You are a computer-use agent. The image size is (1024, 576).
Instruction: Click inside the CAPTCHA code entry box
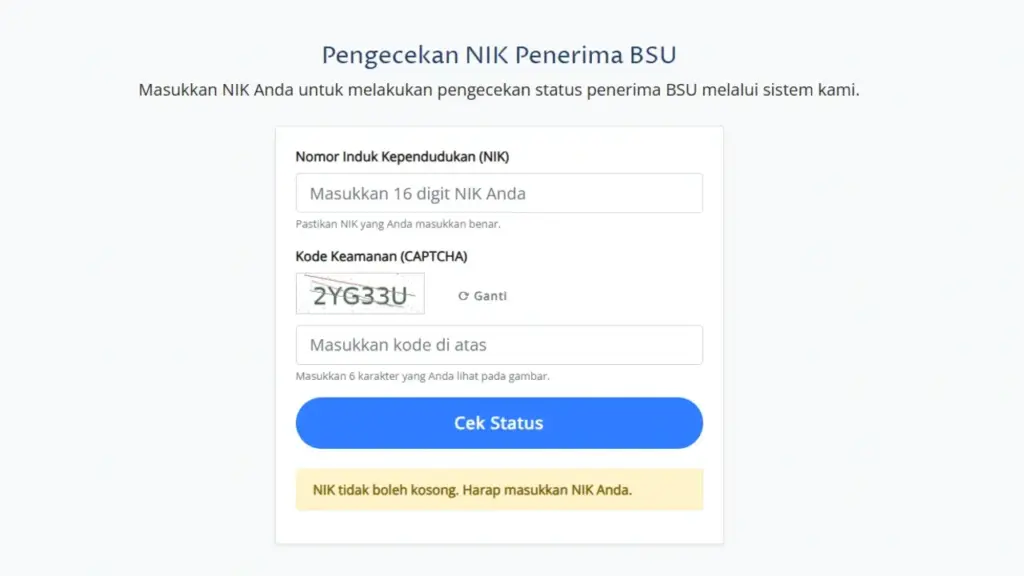pos(498,344)
